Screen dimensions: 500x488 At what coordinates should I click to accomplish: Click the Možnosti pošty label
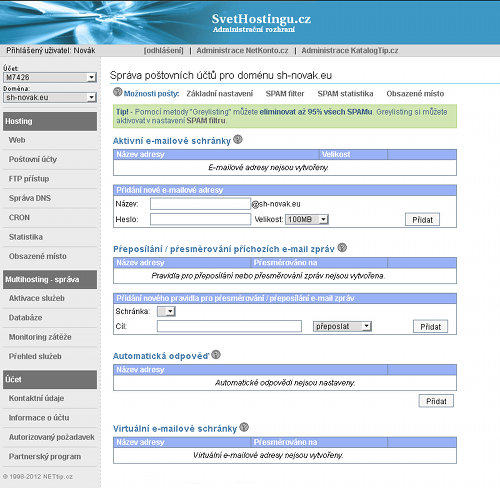(151, 94)
